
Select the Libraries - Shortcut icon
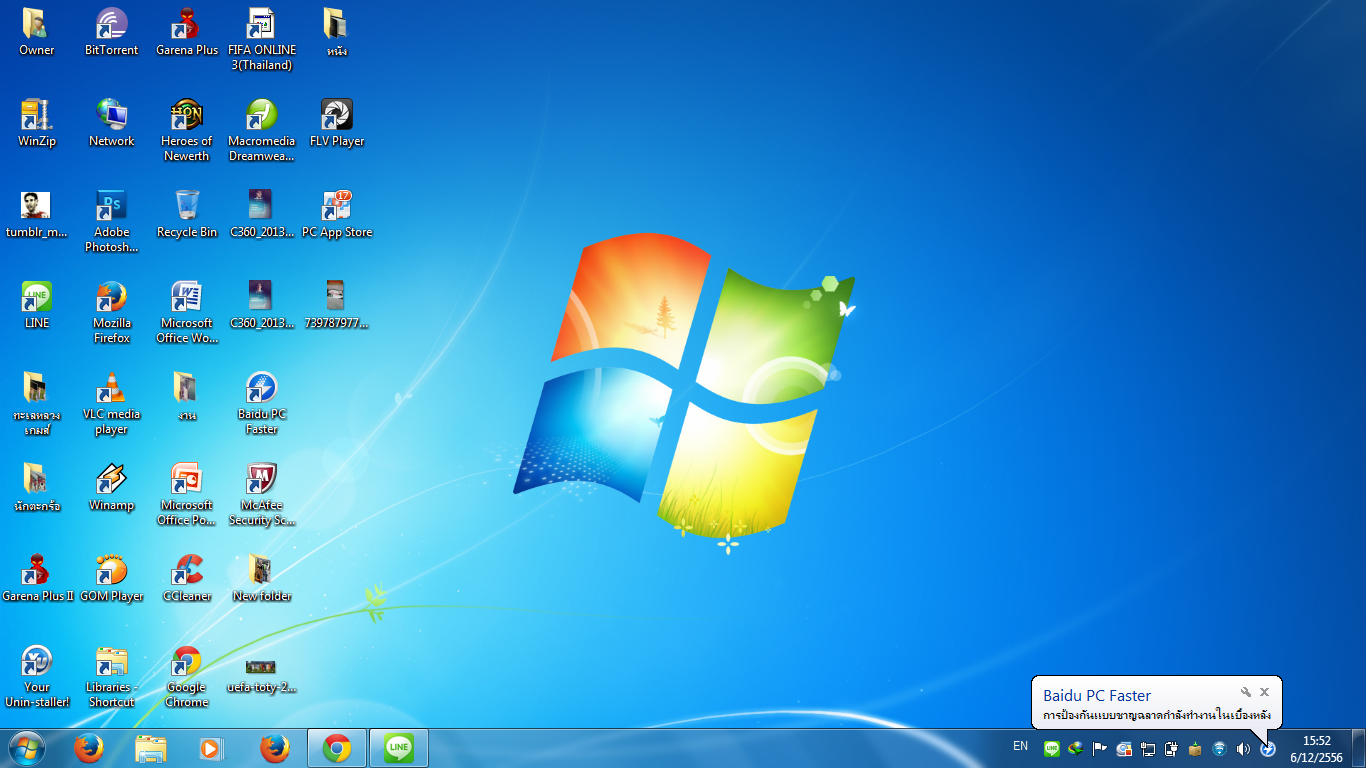(111, 676)
